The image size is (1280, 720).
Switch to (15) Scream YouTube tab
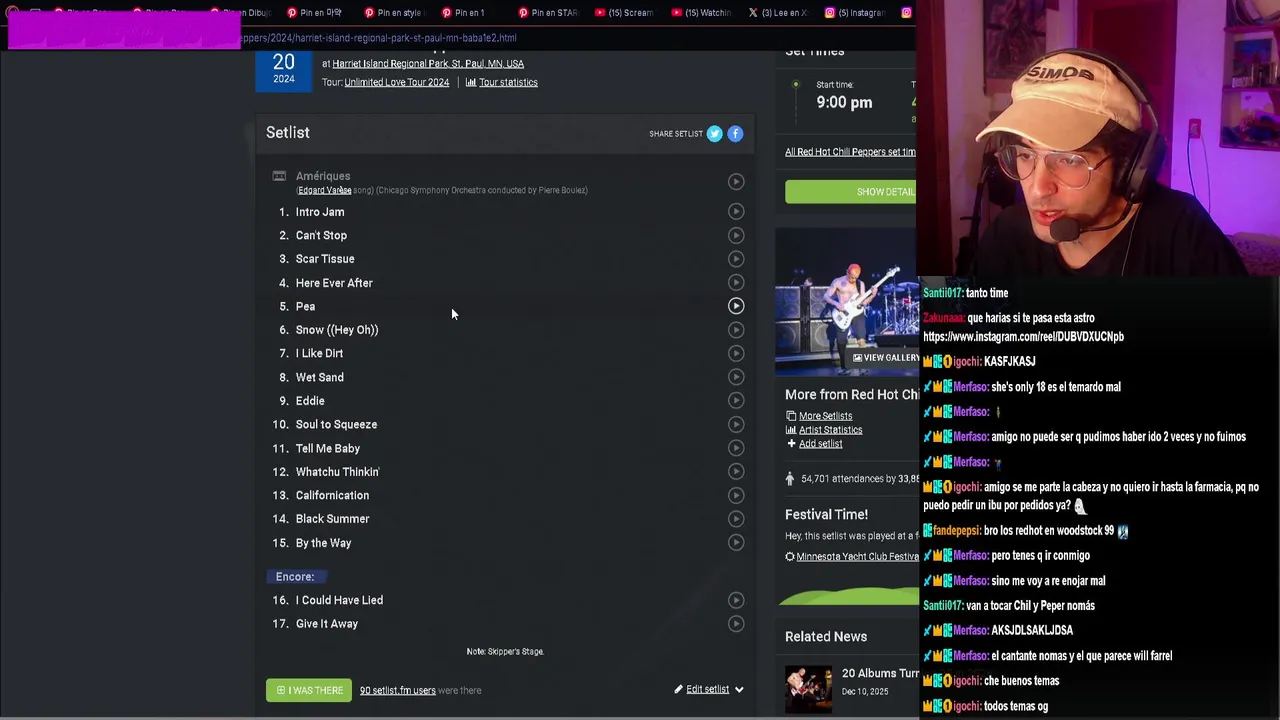coord(623,13)
